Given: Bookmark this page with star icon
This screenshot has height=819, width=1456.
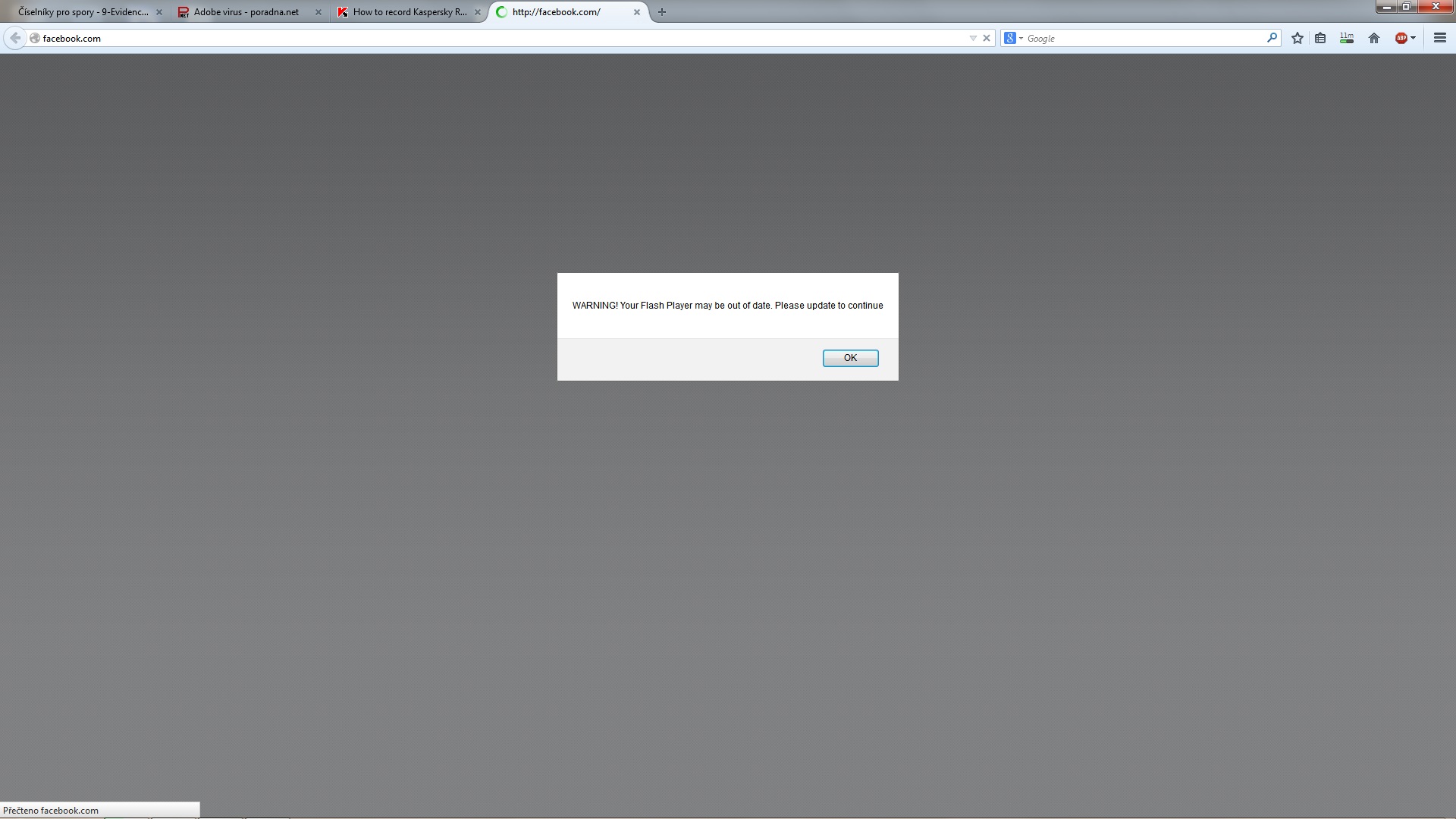Looking at the screenshot, I should coord(1298,38).
